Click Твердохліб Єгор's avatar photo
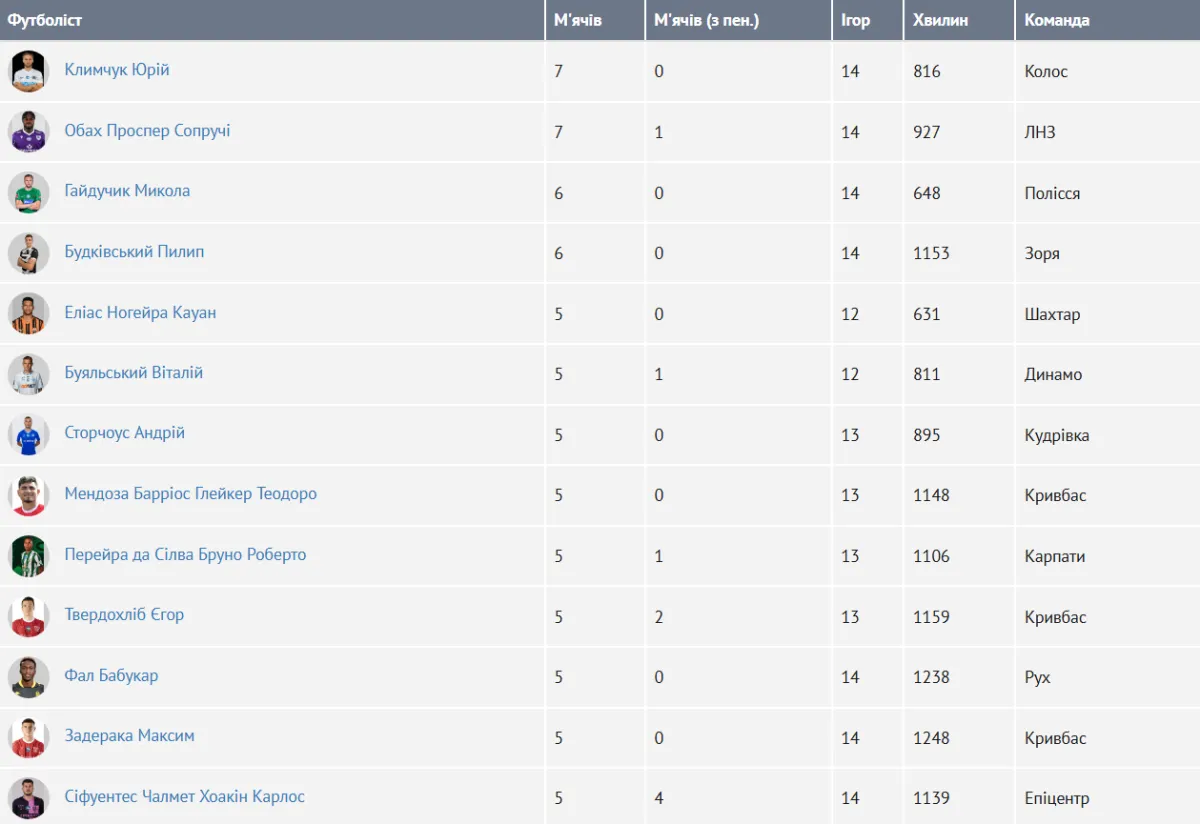 click(x=29, y=616)
